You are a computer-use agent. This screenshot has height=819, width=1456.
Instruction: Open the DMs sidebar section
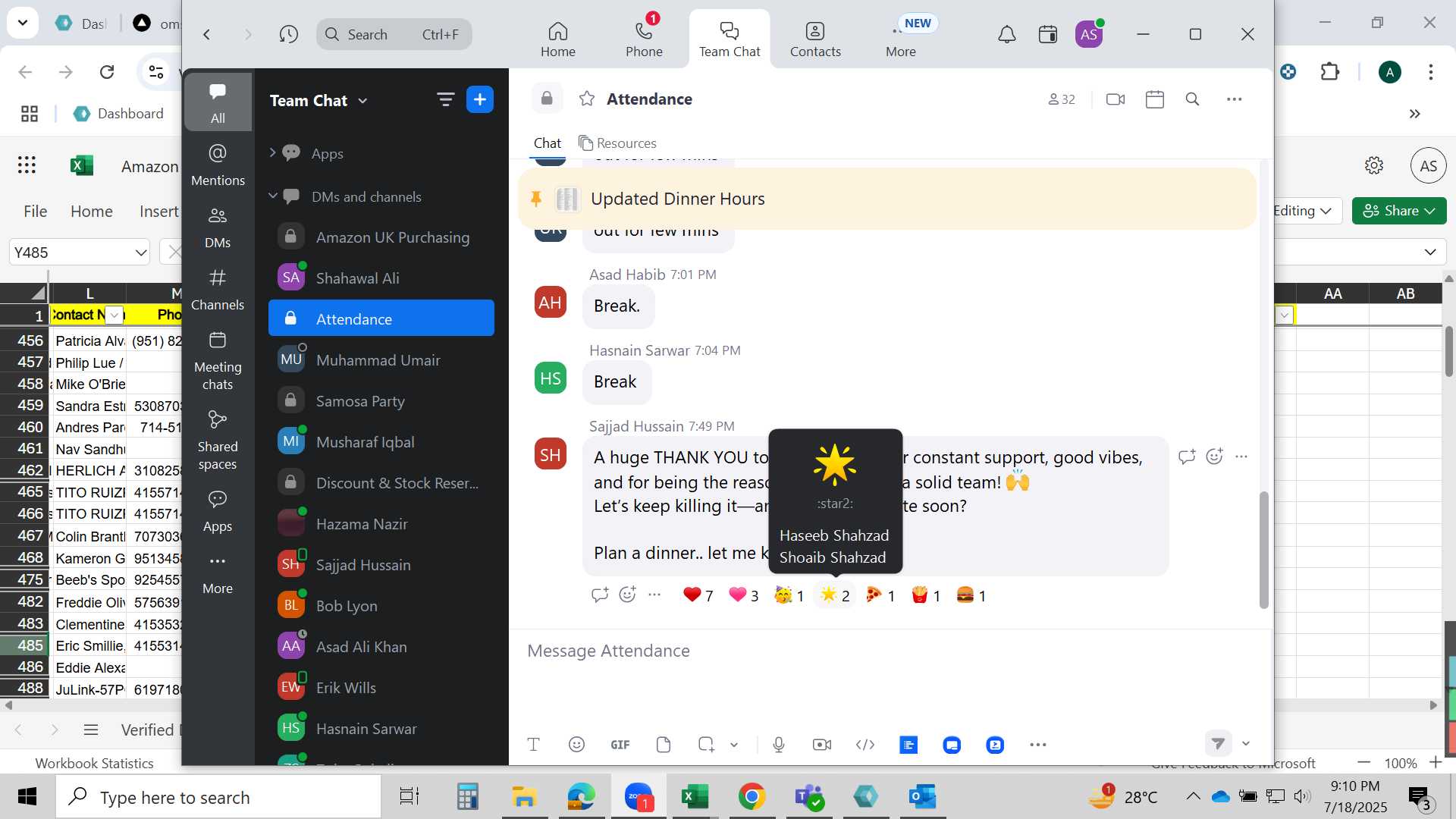[x=218, y=227]
